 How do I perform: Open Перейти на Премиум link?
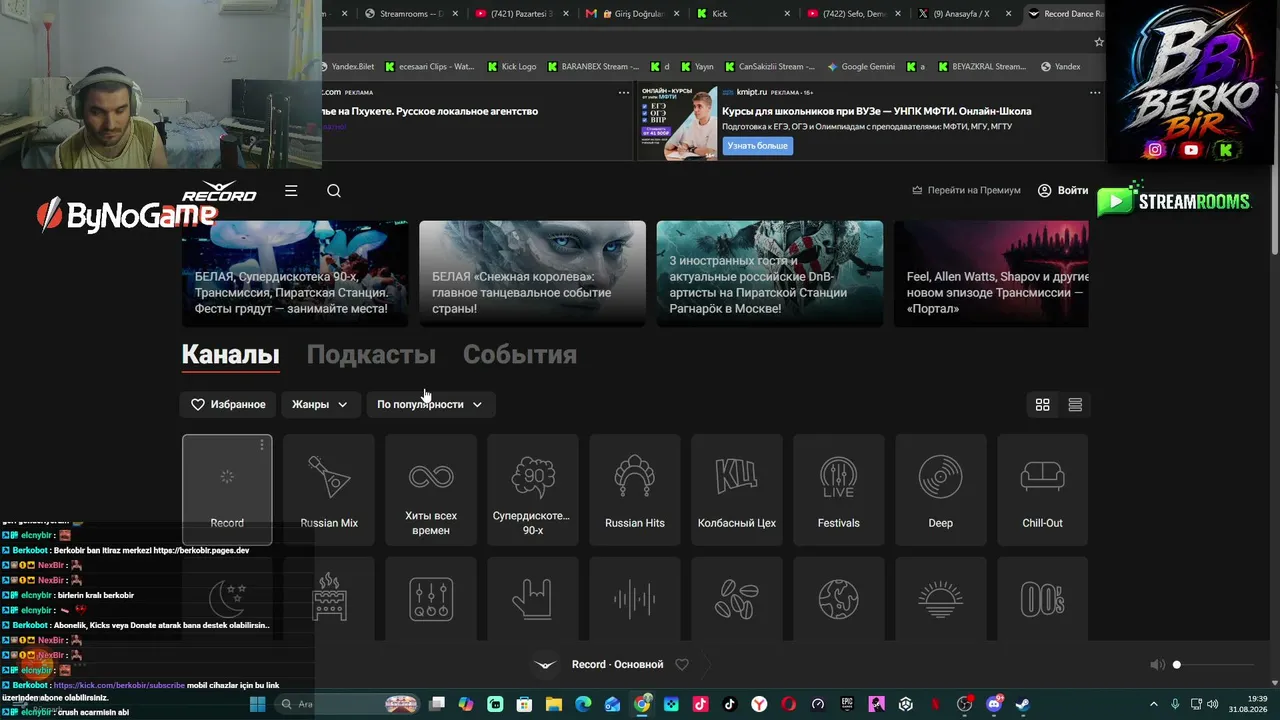(966, 190)
